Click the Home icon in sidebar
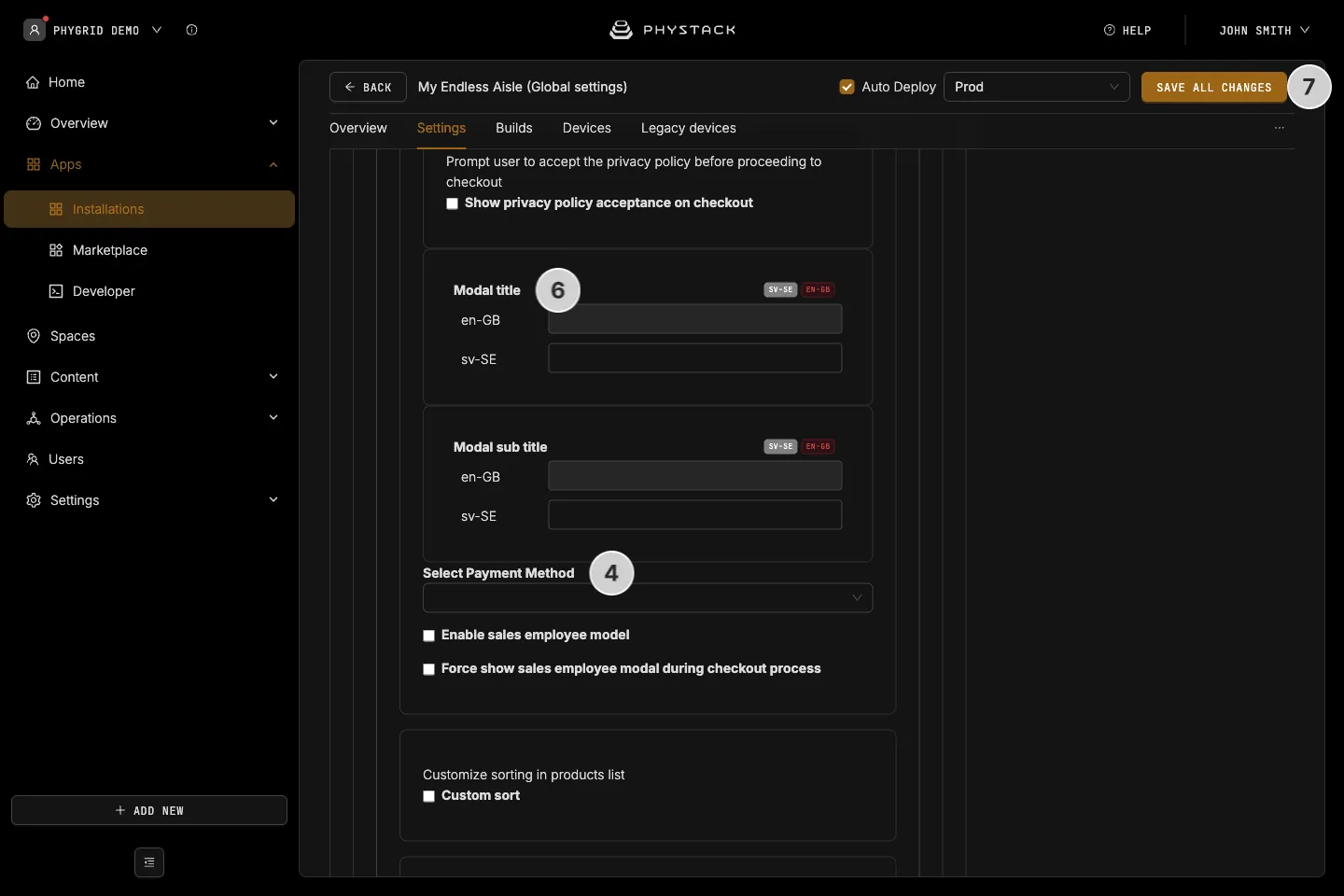The image size is (1344, 896). pos(33,82)
